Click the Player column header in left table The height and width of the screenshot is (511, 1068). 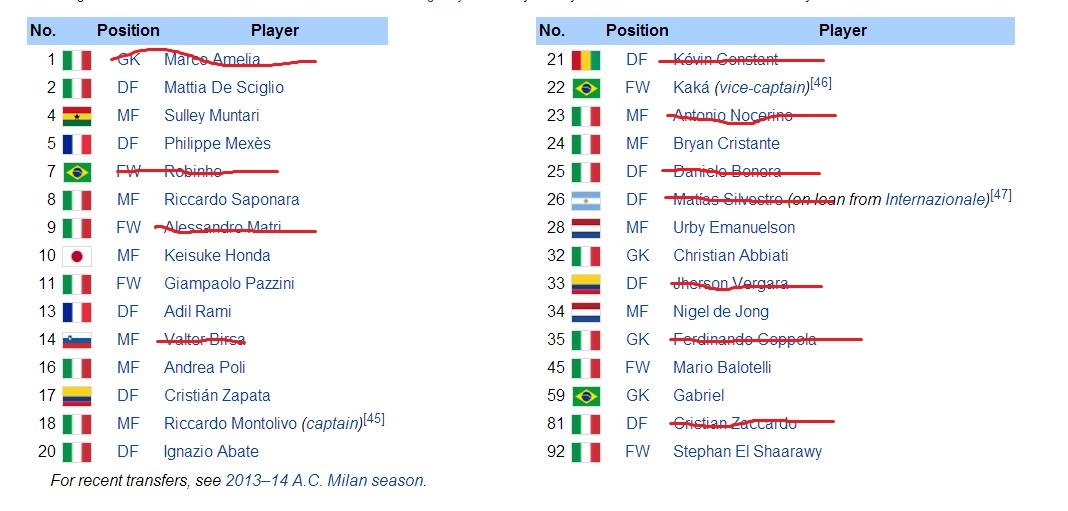274,31
